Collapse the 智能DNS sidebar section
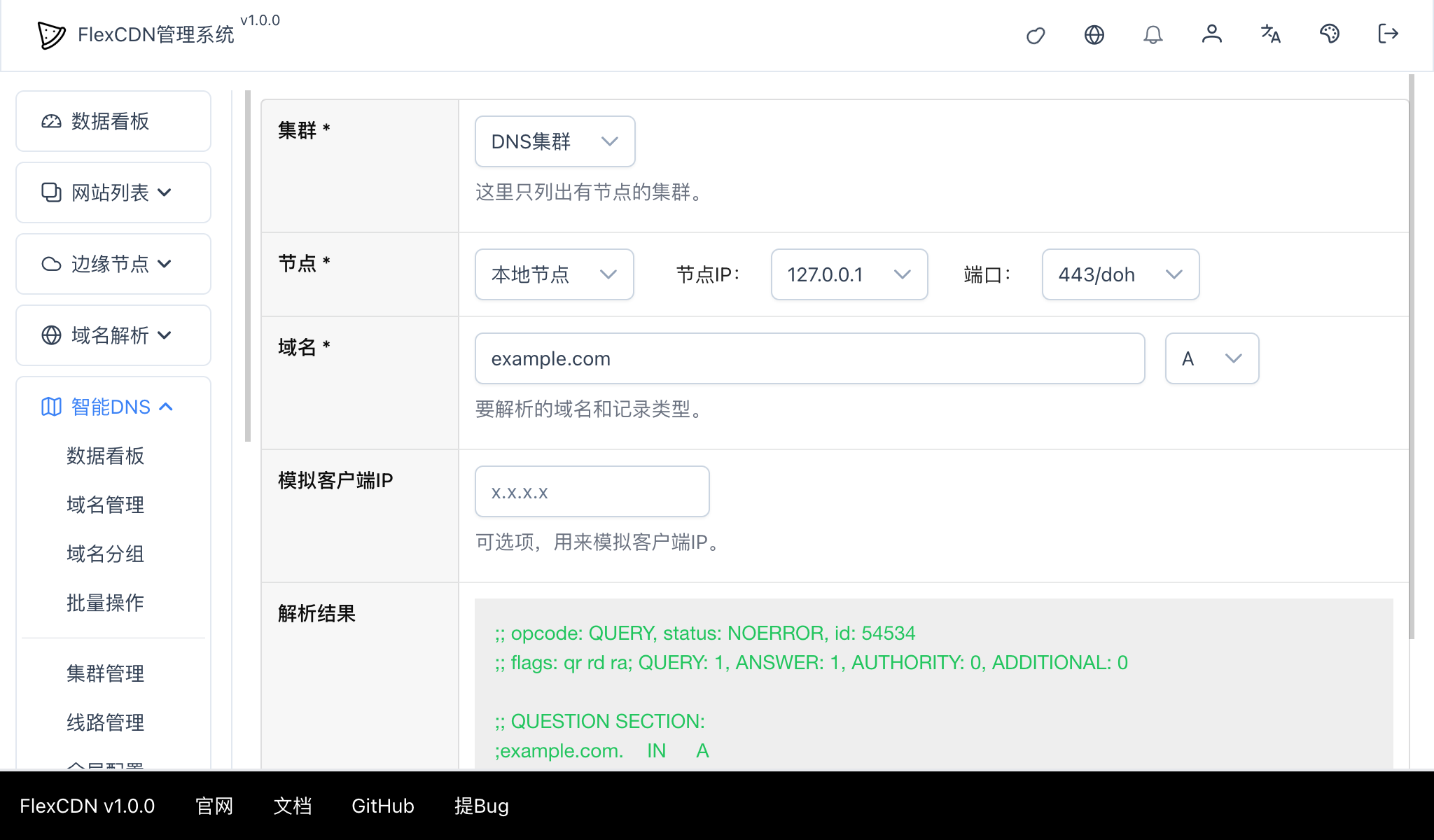This screenshot has height=840, width=1434. point(166,407)
